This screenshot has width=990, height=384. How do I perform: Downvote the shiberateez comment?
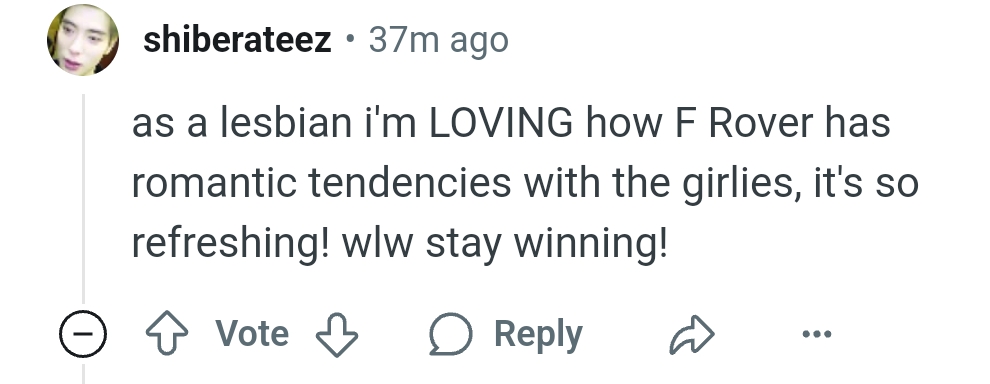pyautogui.click(x=337, y=334)
